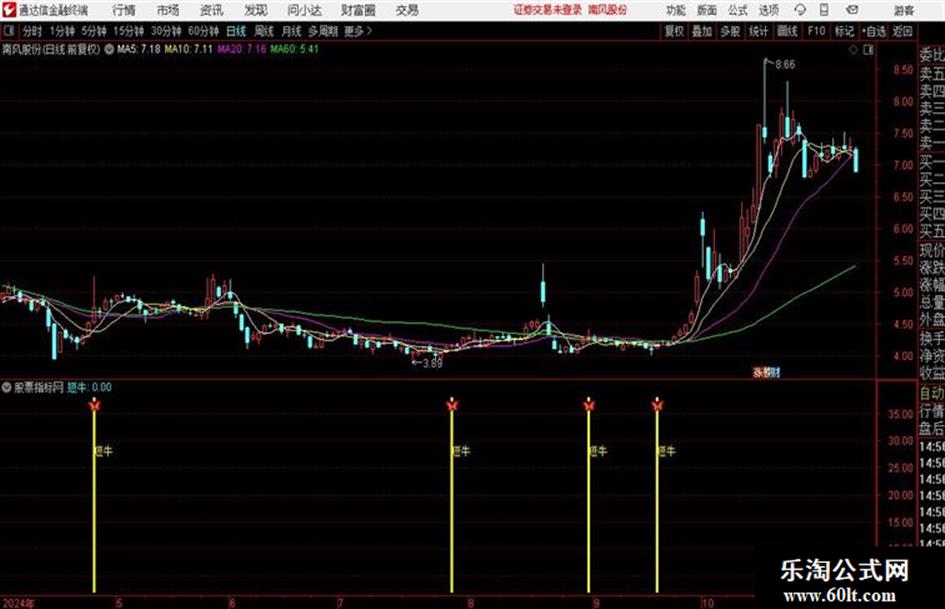Click the 游客 user label
Screen dimensions: 945x609
point(903,10)
